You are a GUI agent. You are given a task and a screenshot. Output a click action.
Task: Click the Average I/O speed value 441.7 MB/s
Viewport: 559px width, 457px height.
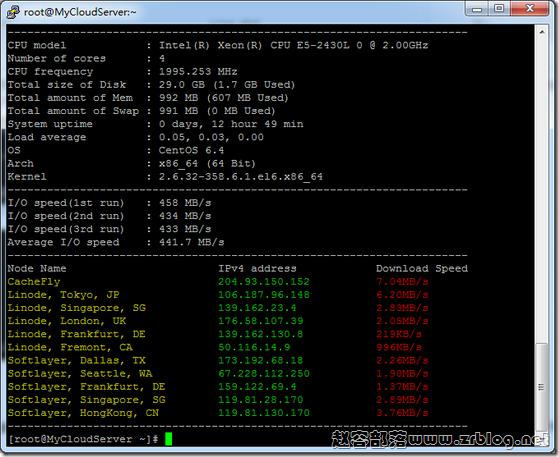[x=191, y=242]
